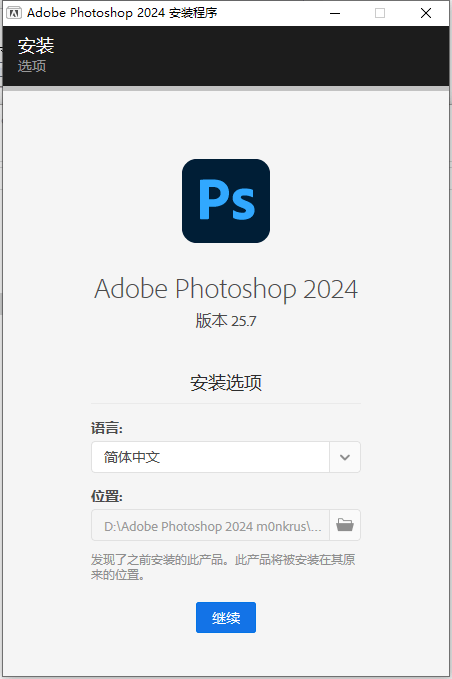Click the Ps Photoshop logo icon
Viewport: 452px width, 679px height.
pos(226,200)
